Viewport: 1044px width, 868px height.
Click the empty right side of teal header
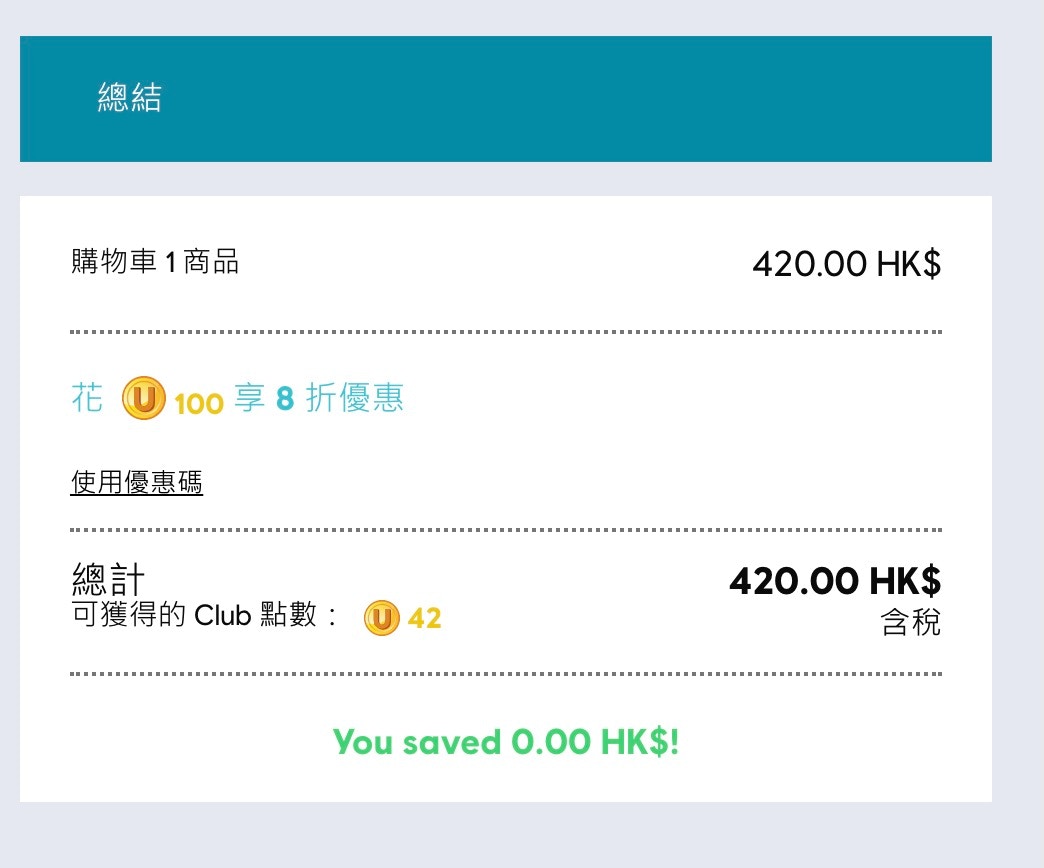coord(700,98)
